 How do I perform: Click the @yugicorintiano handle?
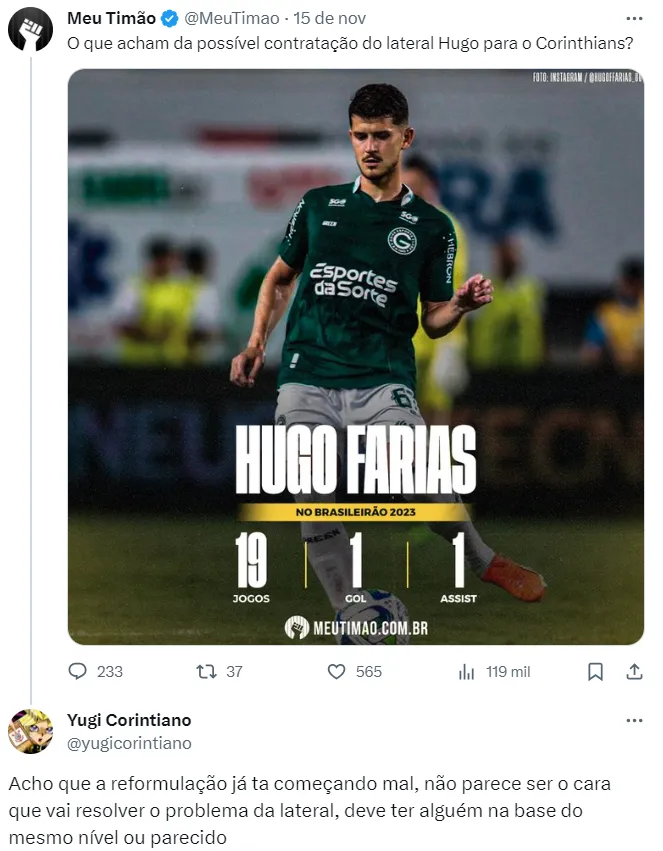point(129,743)
